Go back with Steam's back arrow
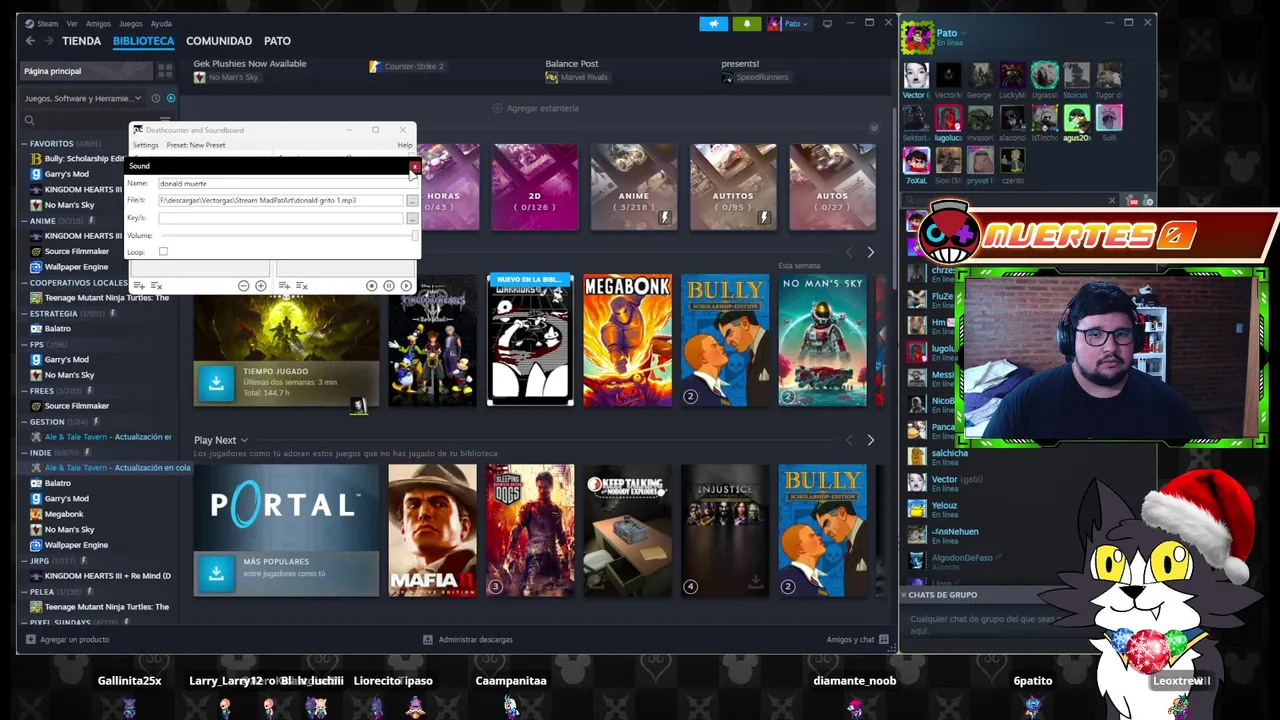This screenshot has height=720, width=1280. tap(30, 41)
